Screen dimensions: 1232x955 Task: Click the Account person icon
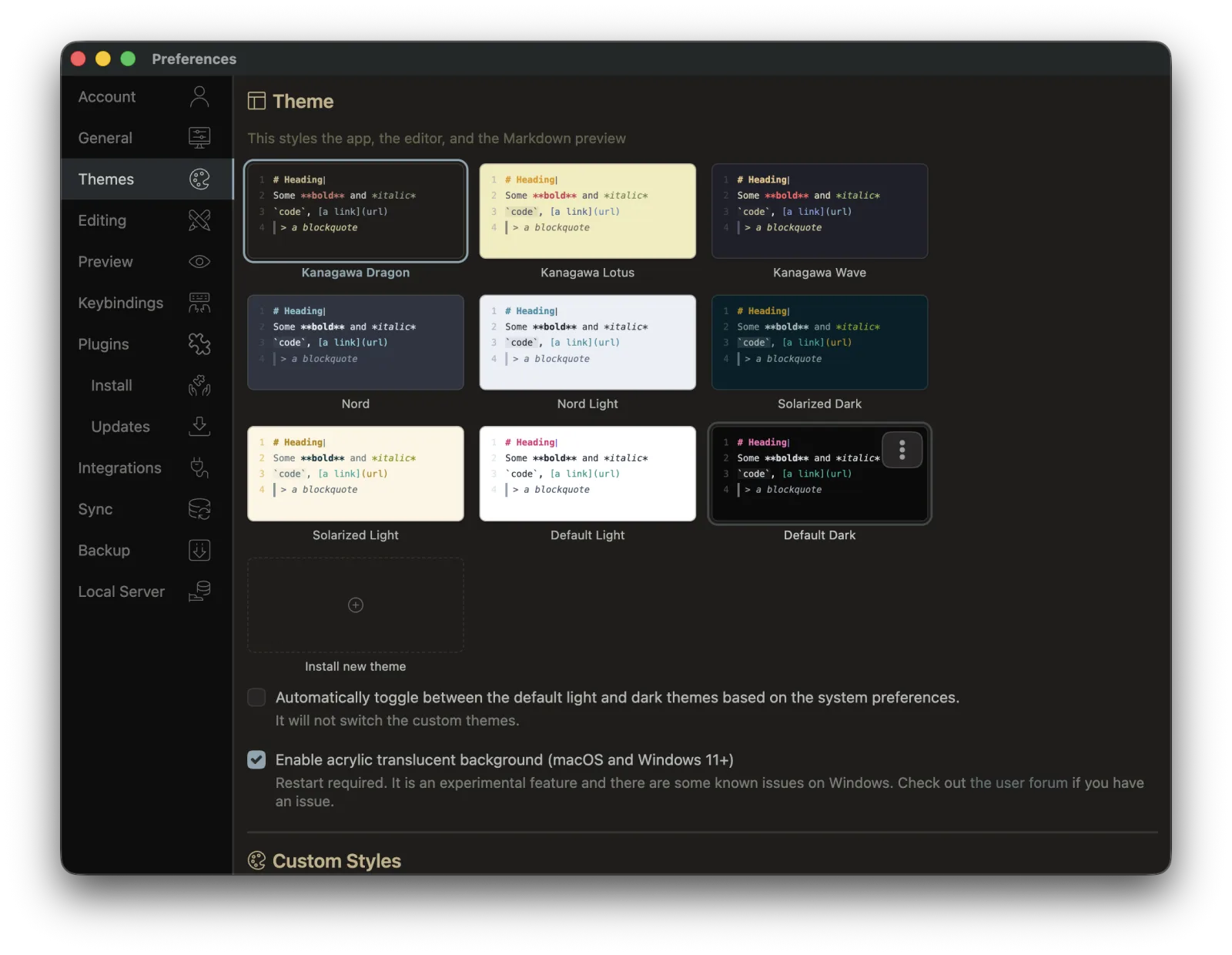[x=199, y=96]
